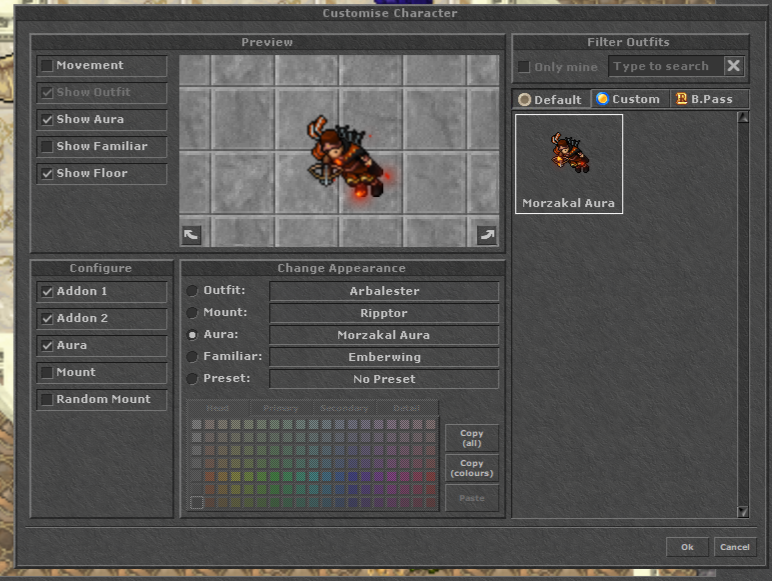Clear the outfit search field X
Viewport: 772px width, 581px height.
(734, 65)
